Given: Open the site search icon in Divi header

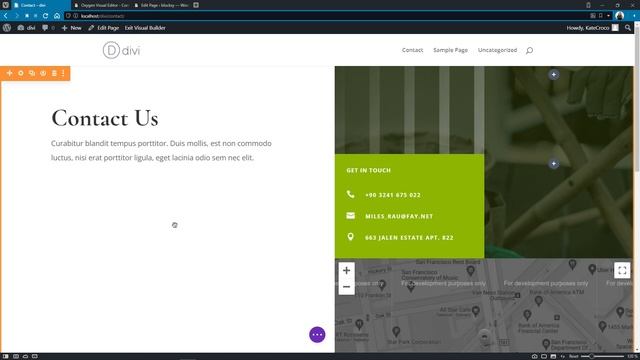Looking at the screenshot, I should point(529,51).
